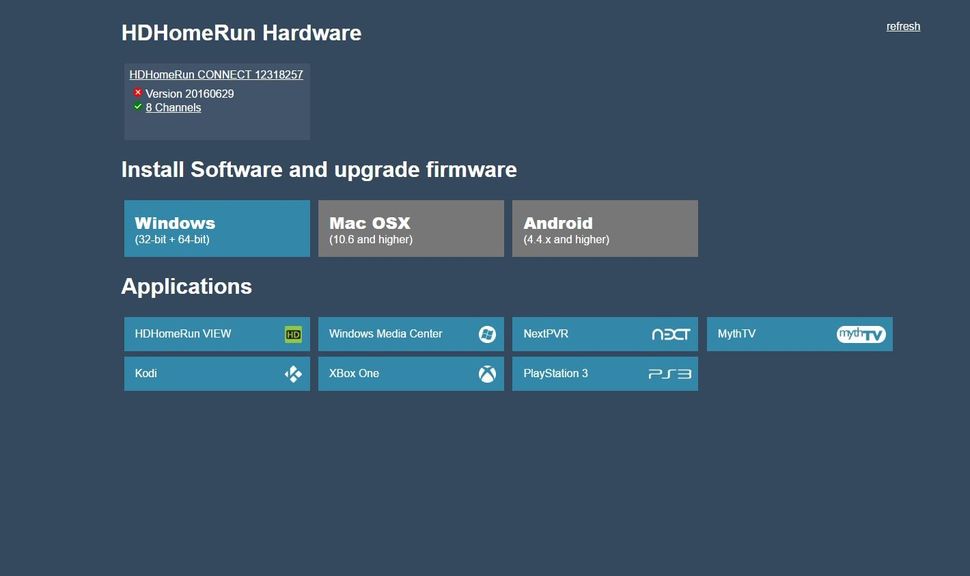Click the green checkmark channels icon

[138, 107]
